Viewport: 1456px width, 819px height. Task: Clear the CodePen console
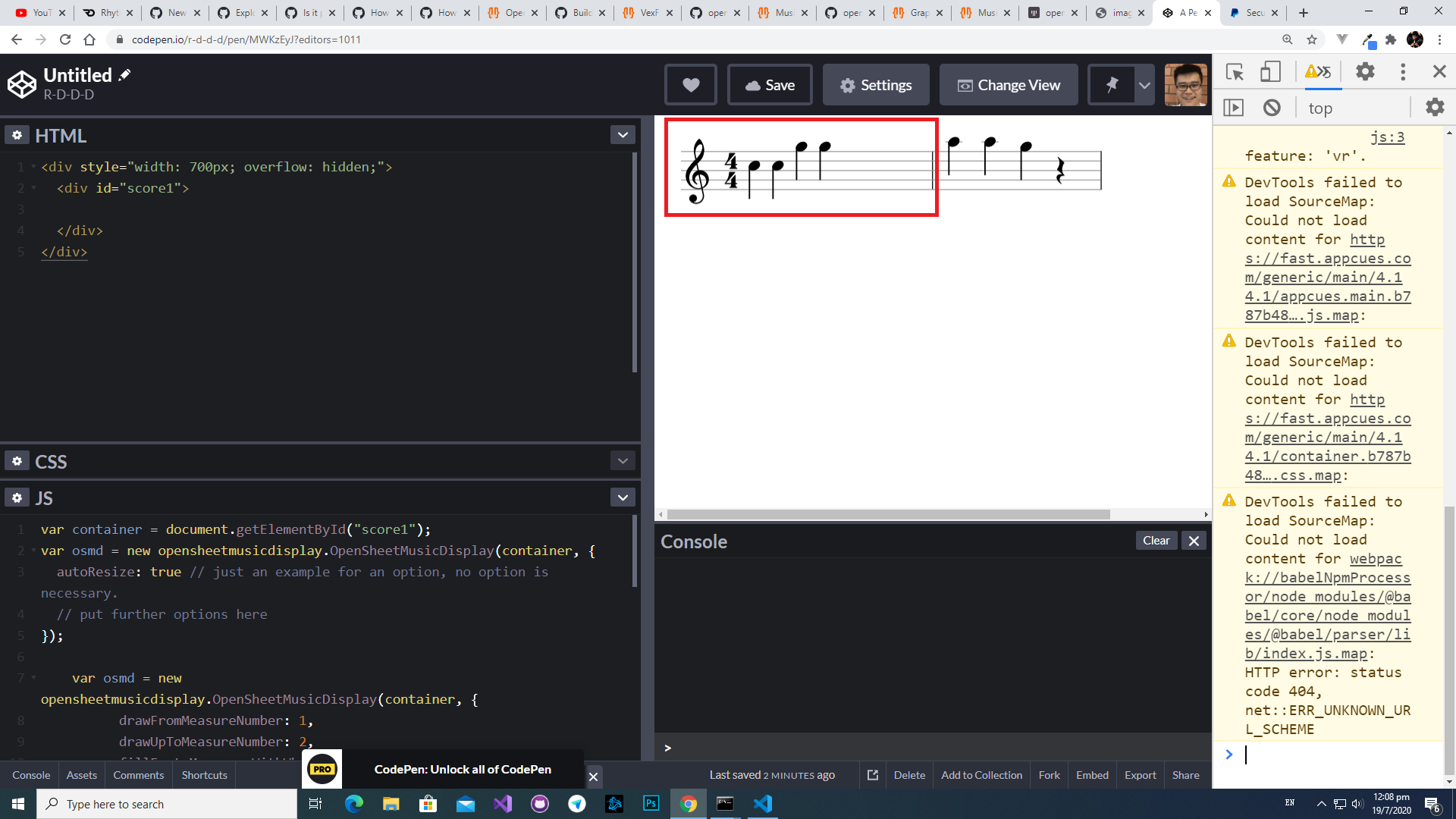click(x=1156, y=541)
